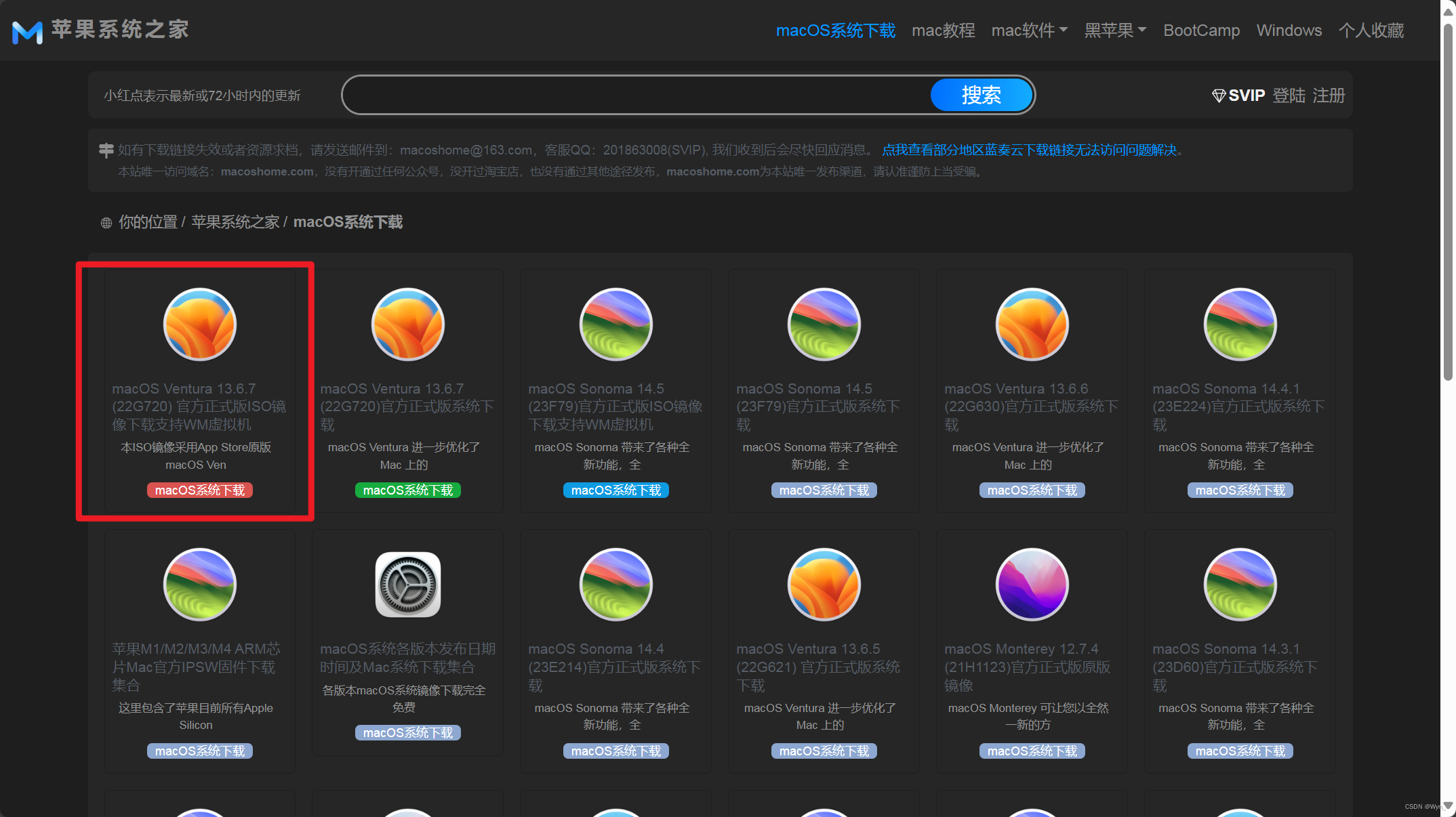The width and height of the screenshot is (1456, 817).
Task: Open macOS Sonoma 14.5 官方正式版系统下载 icon
Action: click(824, 324)
